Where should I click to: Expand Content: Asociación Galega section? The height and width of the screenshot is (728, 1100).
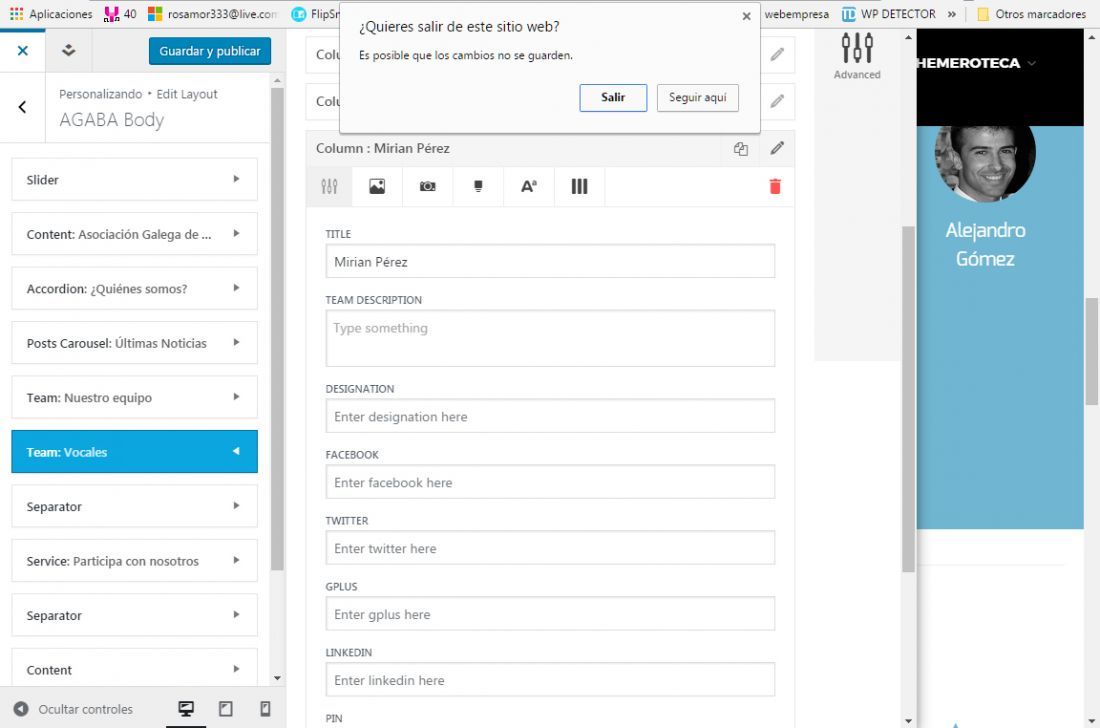135,234
